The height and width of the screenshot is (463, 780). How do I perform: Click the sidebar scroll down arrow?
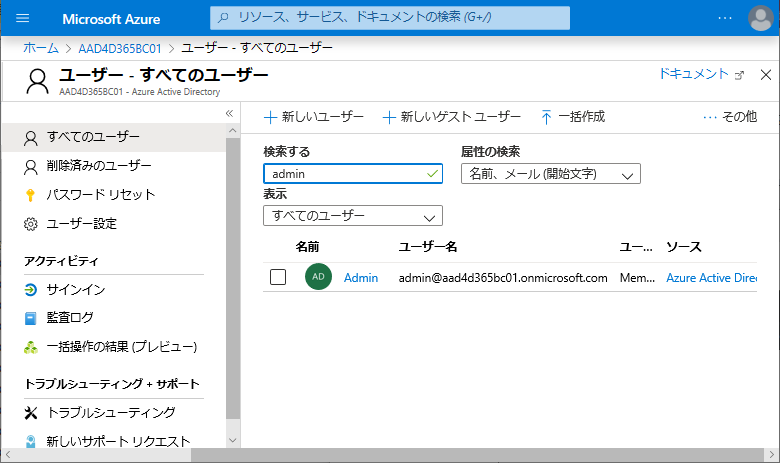point(232,440)
